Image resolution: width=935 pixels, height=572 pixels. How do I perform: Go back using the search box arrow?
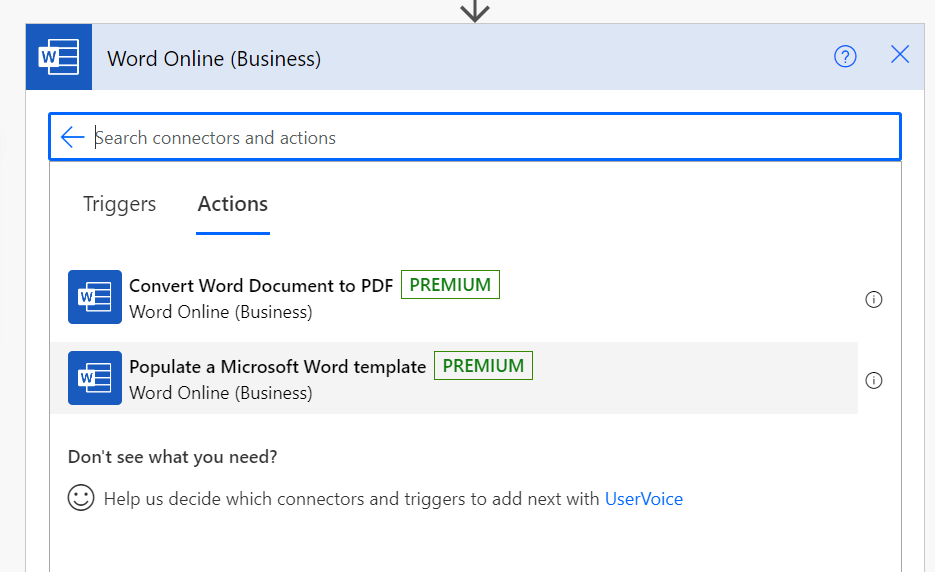pos(72,138)
